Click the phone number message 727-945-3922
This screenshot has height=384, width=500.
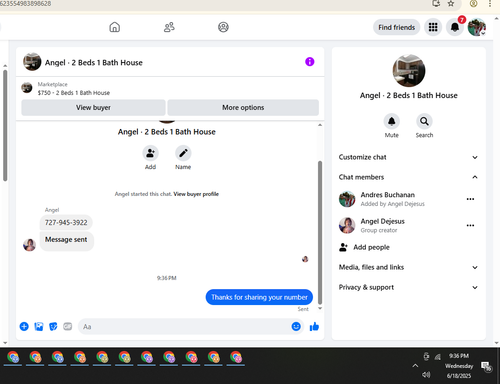click(x=66, y=222)
